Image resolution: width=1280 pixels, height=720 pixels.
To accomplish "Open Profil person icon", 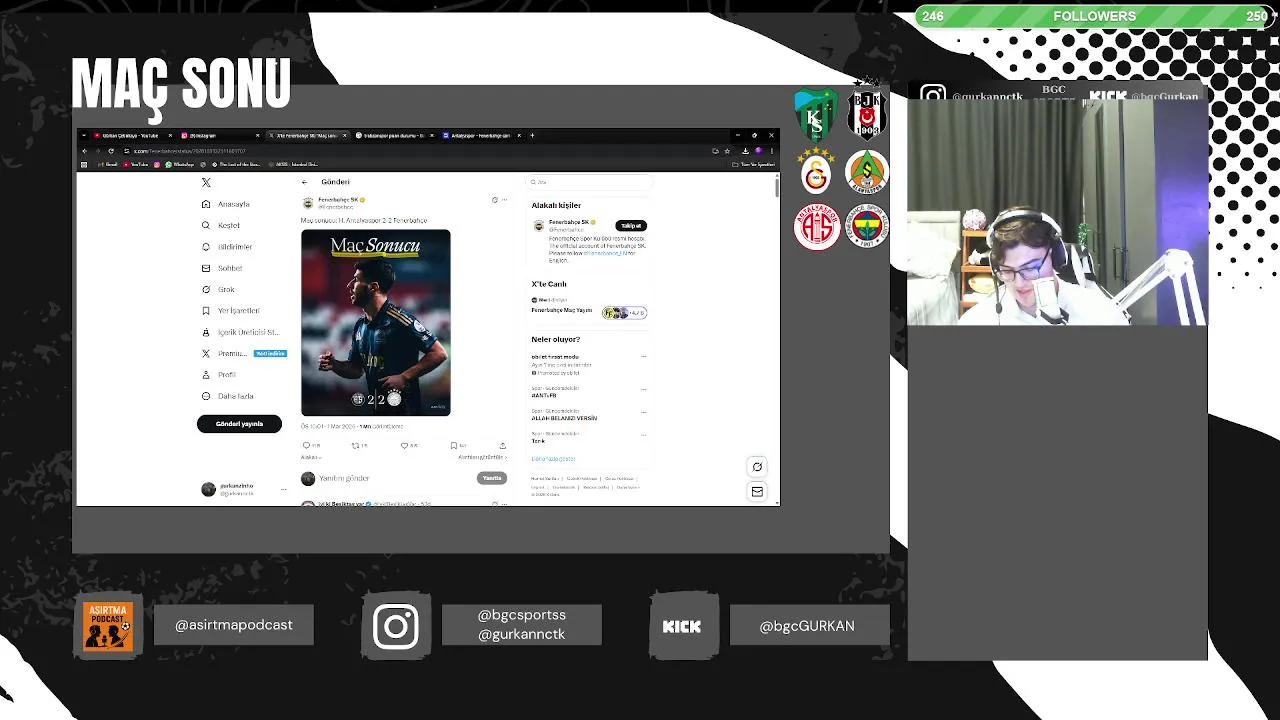I will click(x=206, y=374).
